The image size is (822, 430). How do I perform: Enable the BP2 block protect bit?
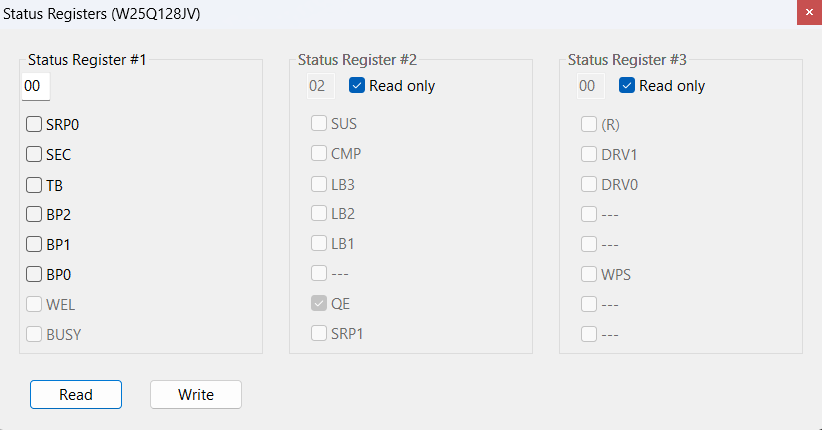coord(34,214)
